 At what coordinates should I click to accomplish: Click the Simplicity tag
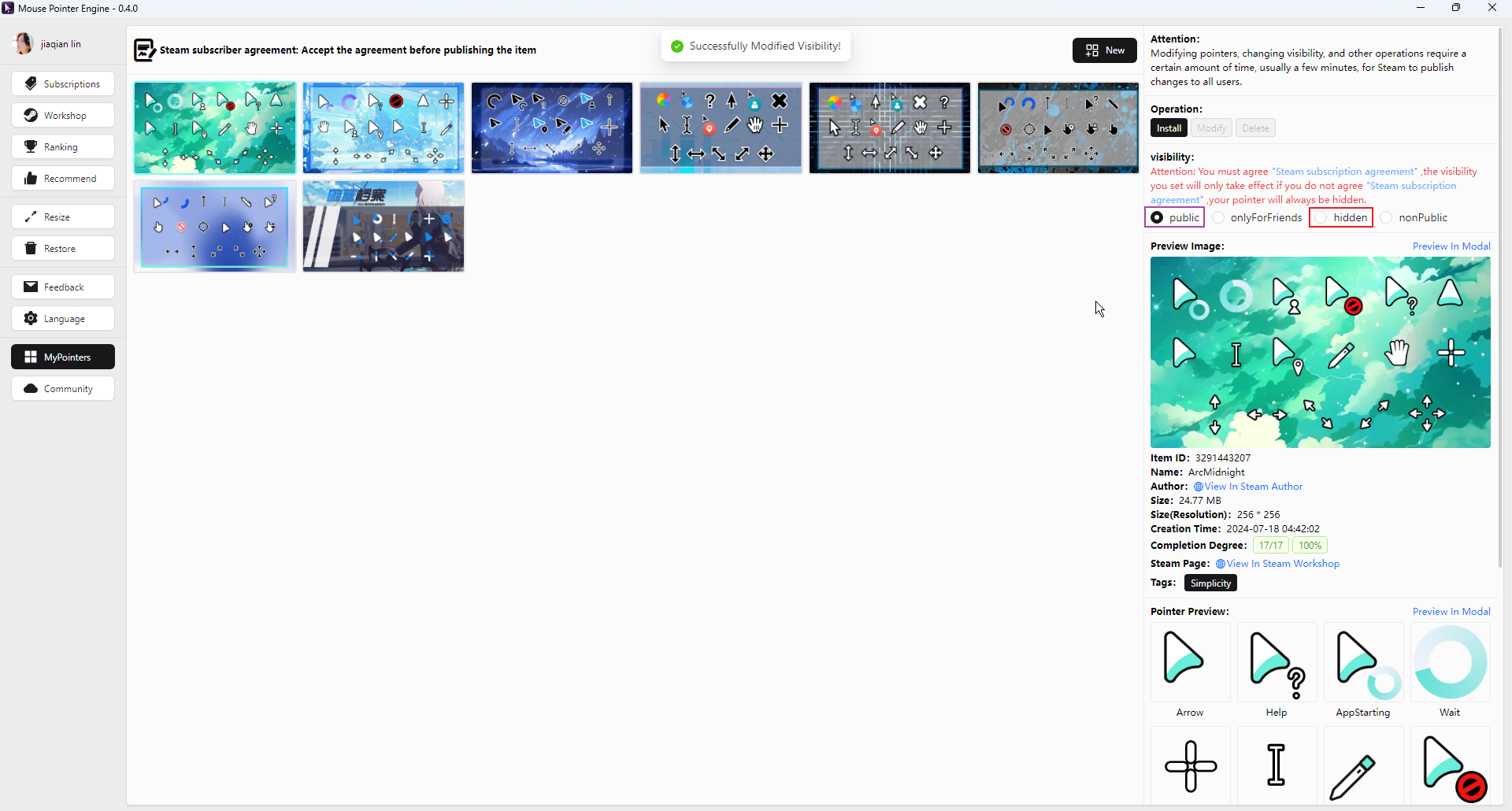click(1210, 583)
